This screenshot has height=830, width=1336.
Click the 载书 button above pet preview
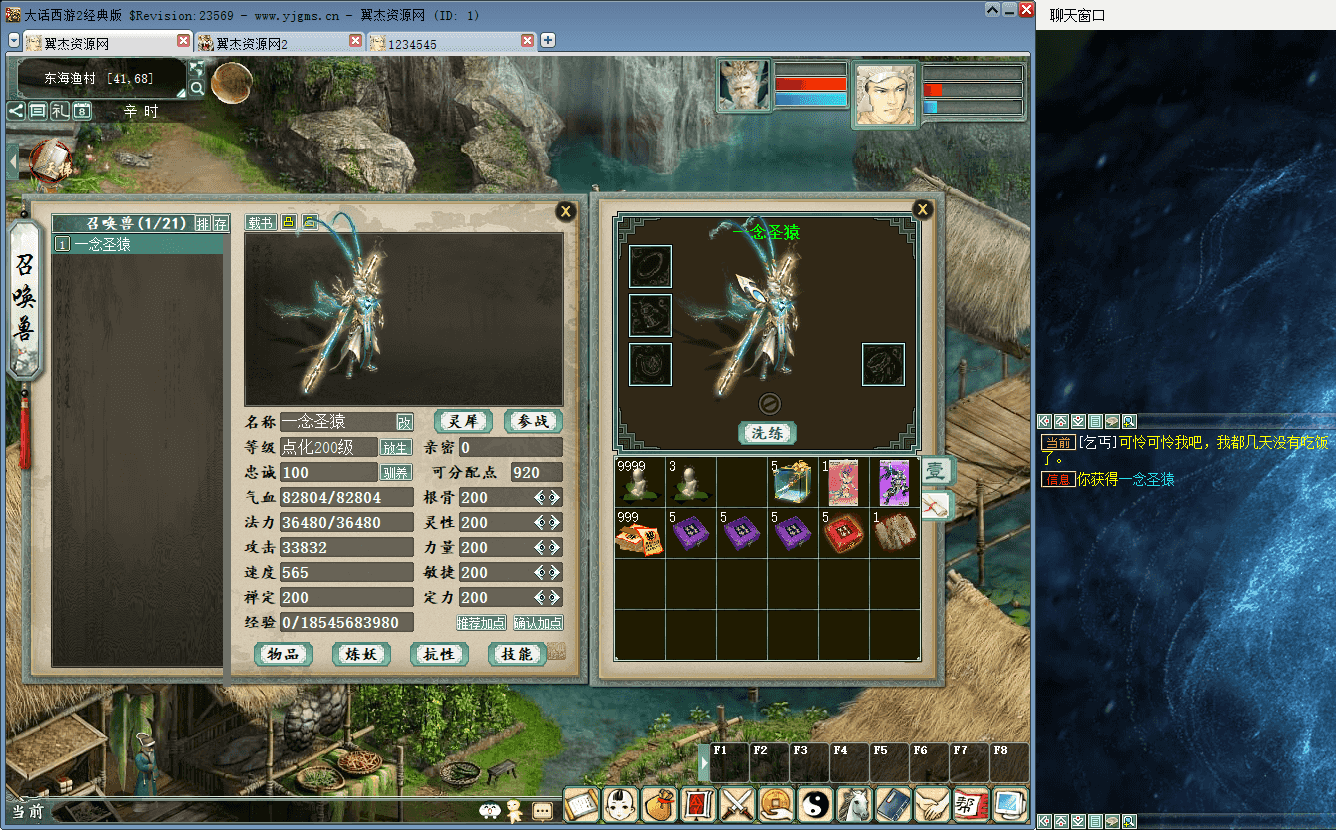(x=261, y=222)
